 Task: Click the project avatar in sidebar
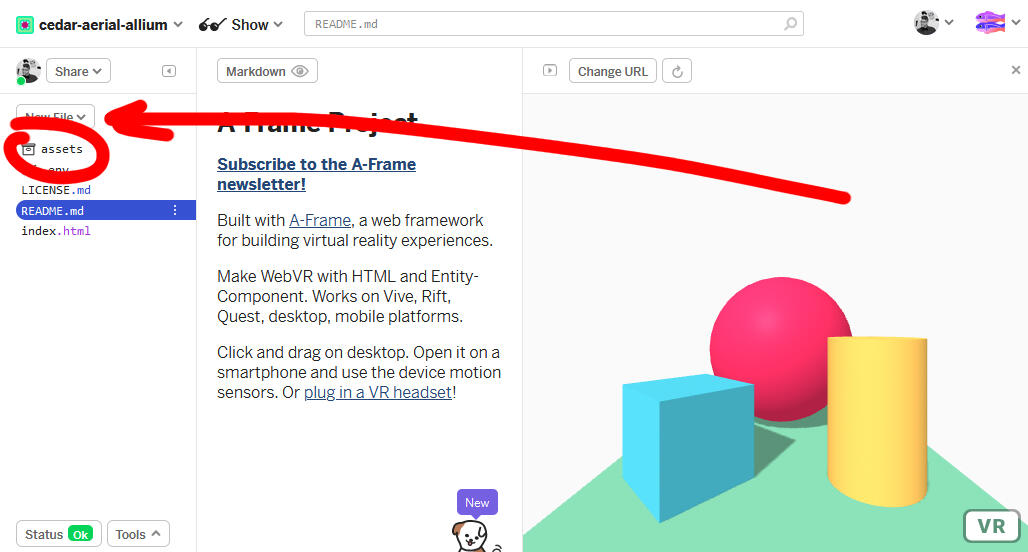click(28, 71)
